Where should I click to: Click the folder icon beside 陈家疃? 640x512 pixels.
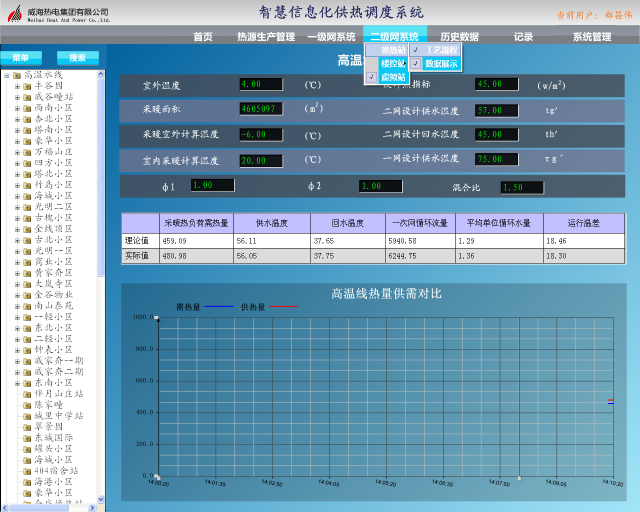pyautogui.click(x=27, y=405)
